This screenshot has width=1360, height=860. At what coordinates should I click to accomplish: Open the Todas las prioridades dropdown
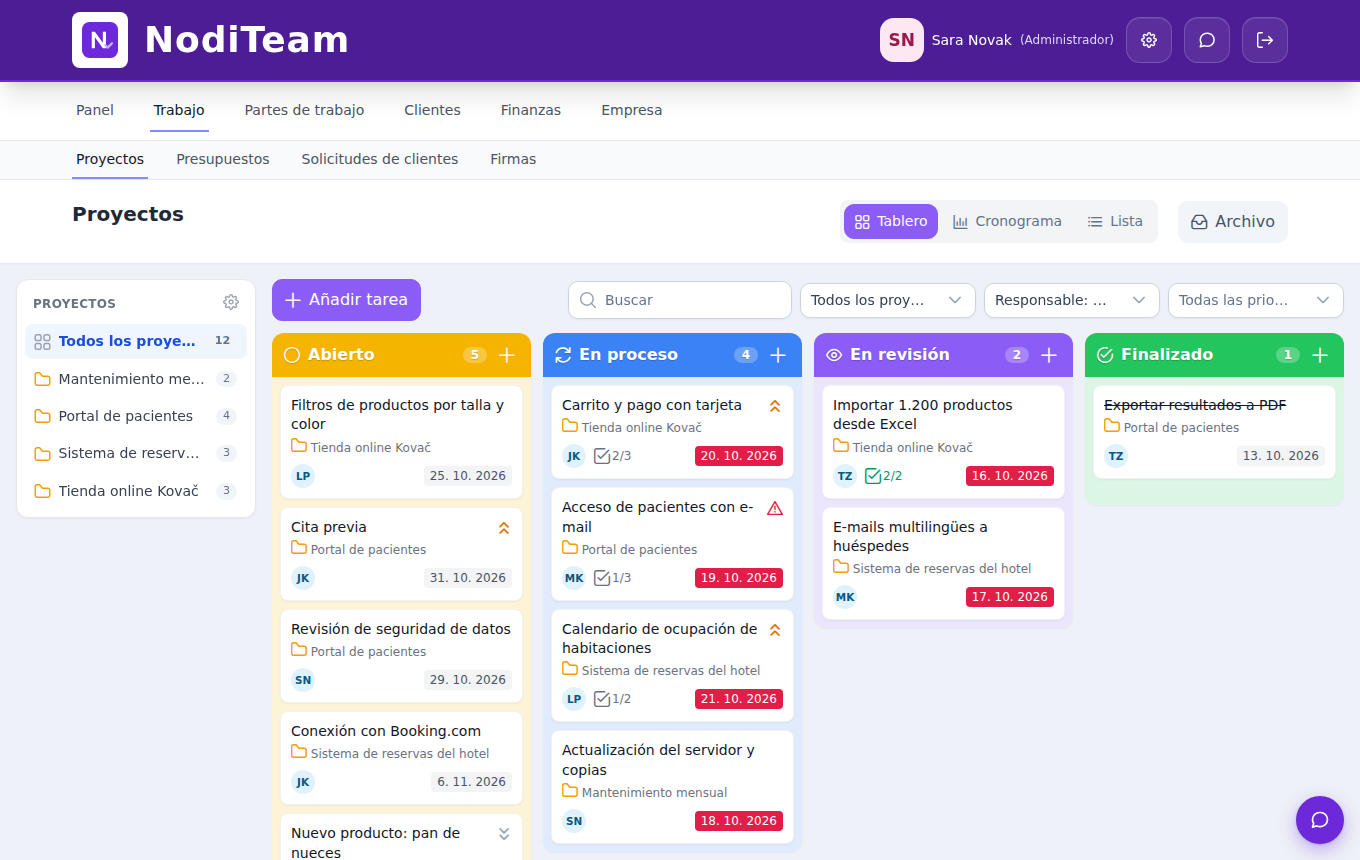pos(1256,300)
